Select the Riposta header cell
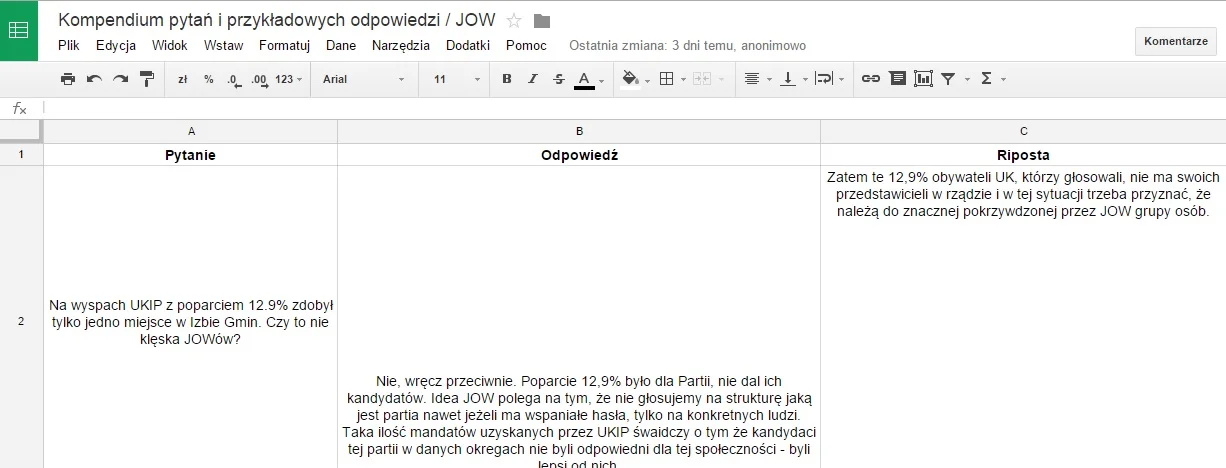 tap(1023, 155)
